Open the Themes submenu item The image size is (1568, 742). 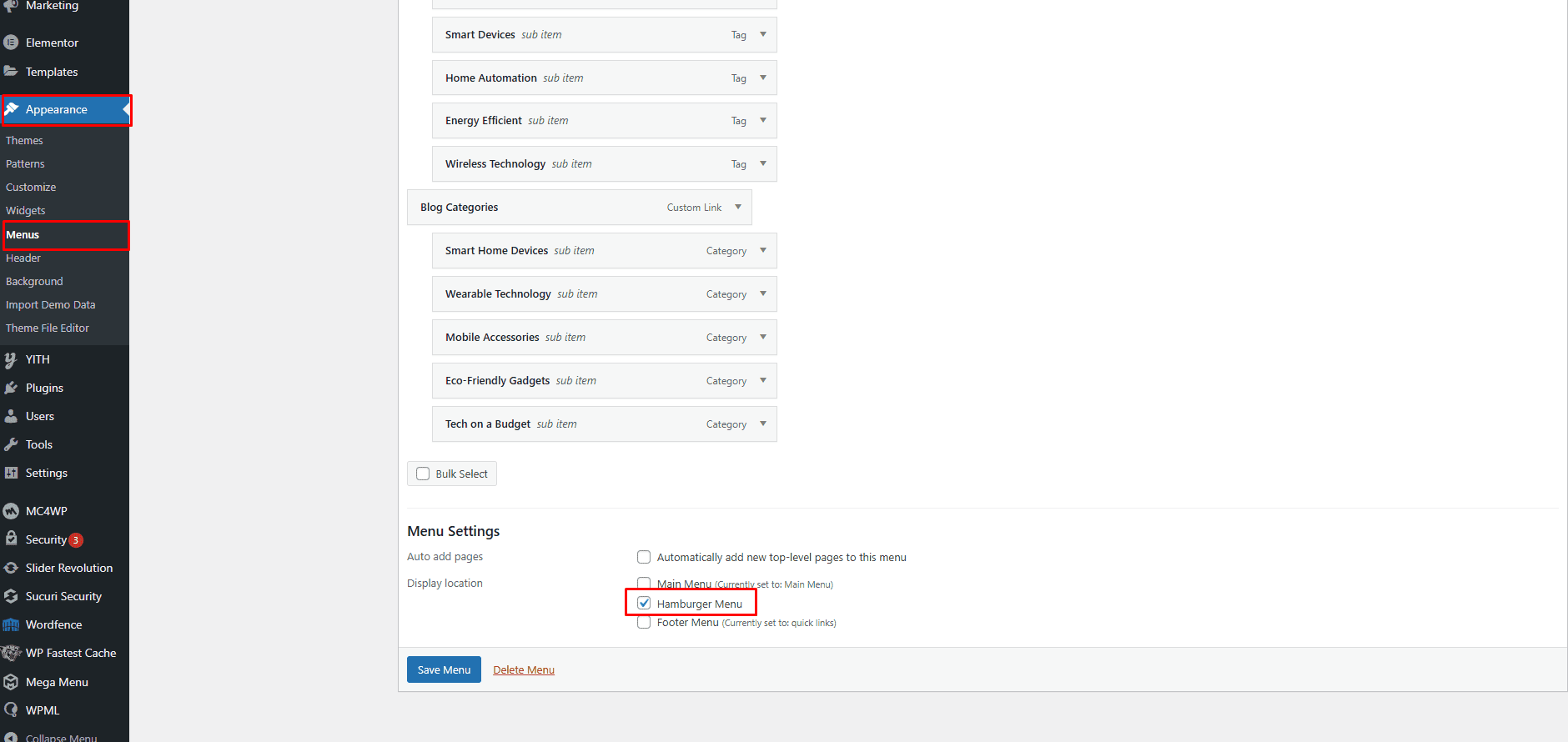pos(24,141)
